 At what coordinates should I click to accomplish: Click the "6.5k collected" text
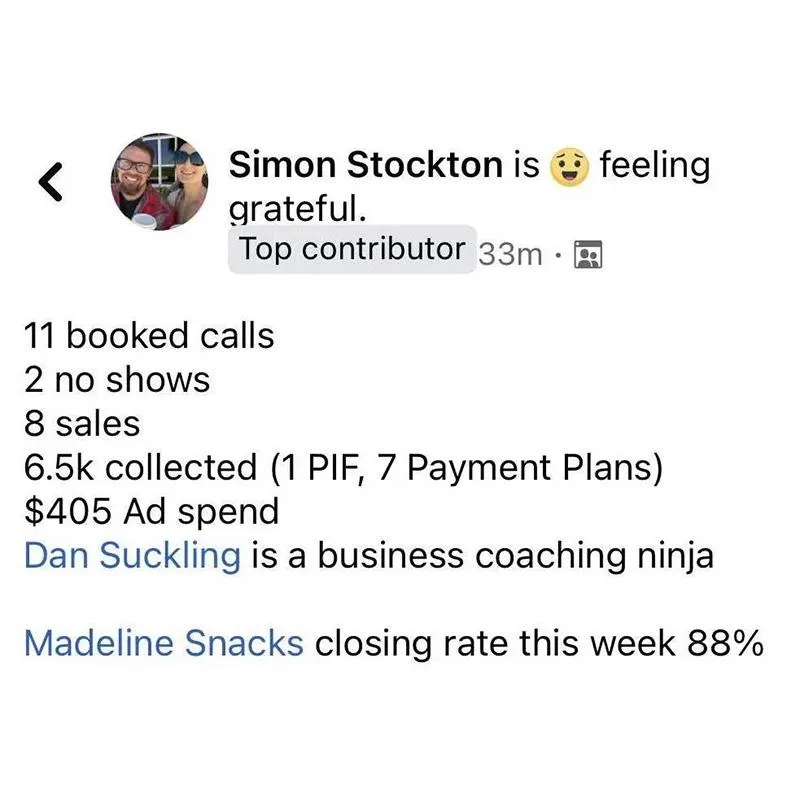(140, 468)
